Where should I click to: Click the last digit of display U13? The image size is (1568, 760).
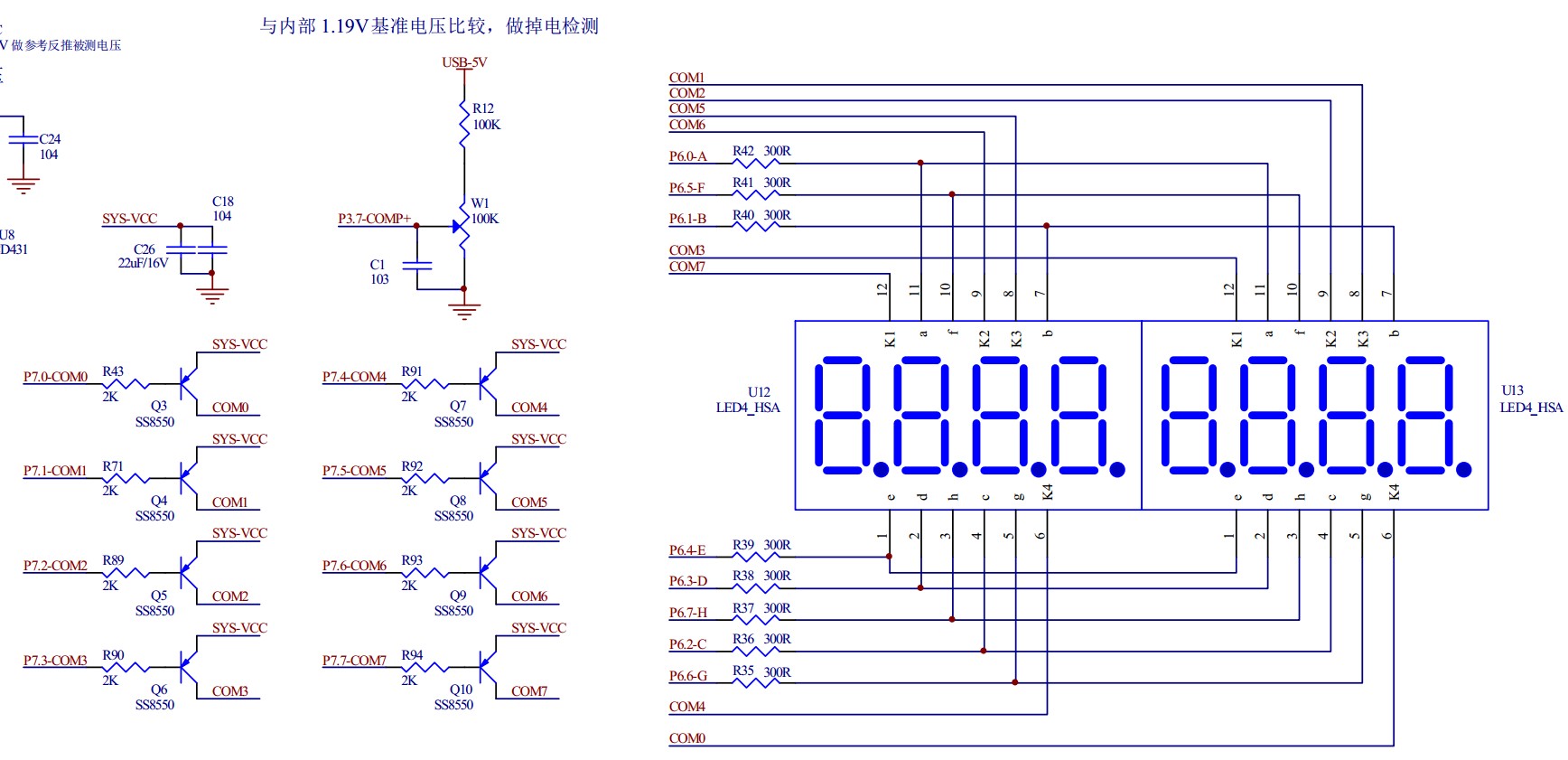coord(1426,416)
